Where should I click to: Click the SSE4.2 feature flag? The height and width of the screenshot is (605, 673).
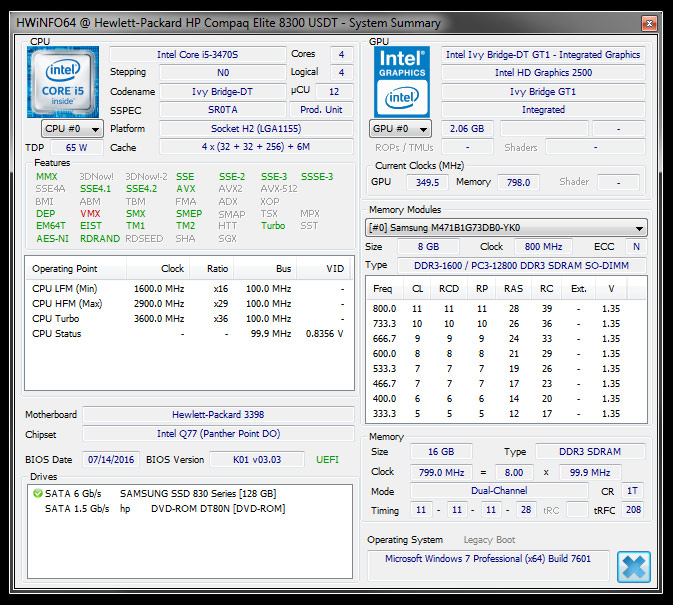[x=141, y=189]
